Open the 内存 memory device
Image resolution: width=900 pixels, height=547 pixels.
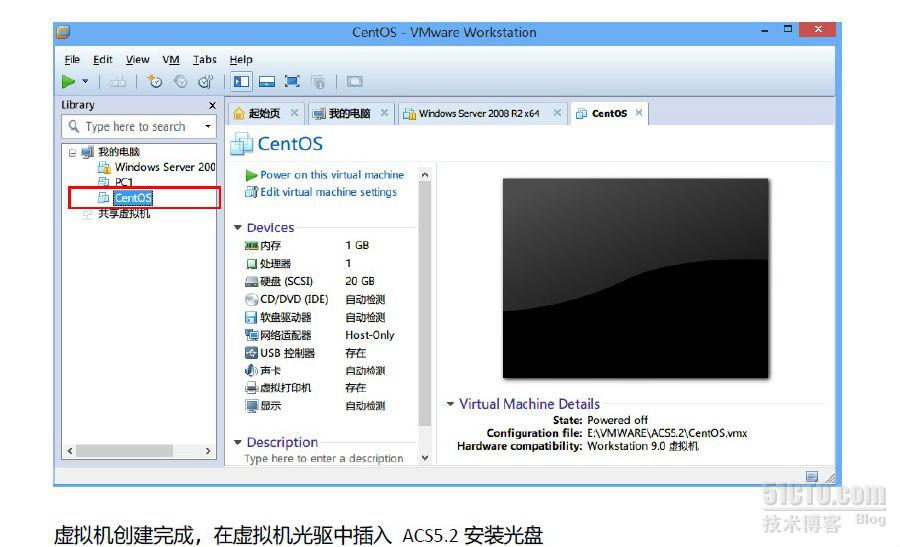[270, 246]
